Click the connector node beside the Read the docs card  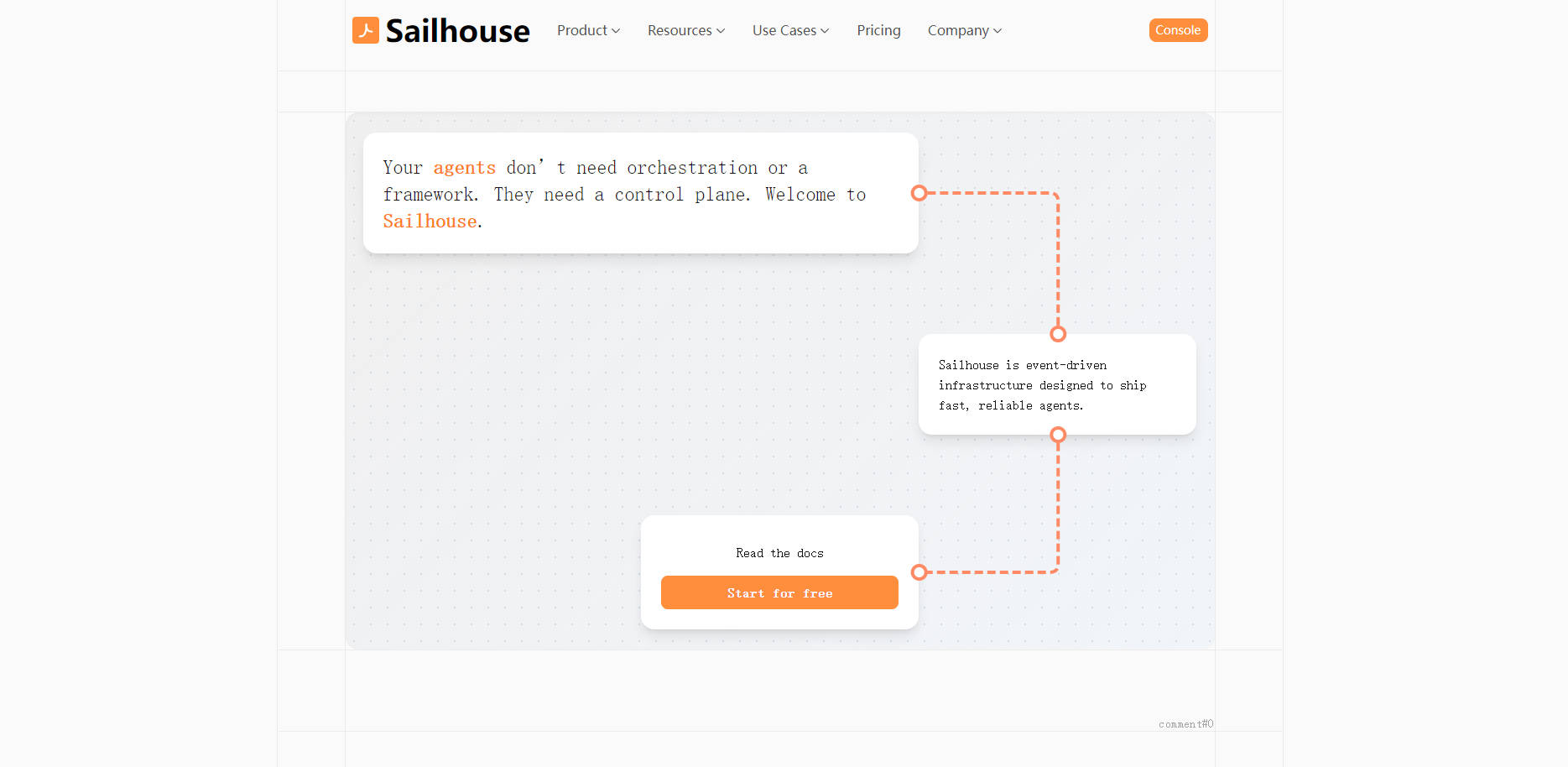[919, 571]
